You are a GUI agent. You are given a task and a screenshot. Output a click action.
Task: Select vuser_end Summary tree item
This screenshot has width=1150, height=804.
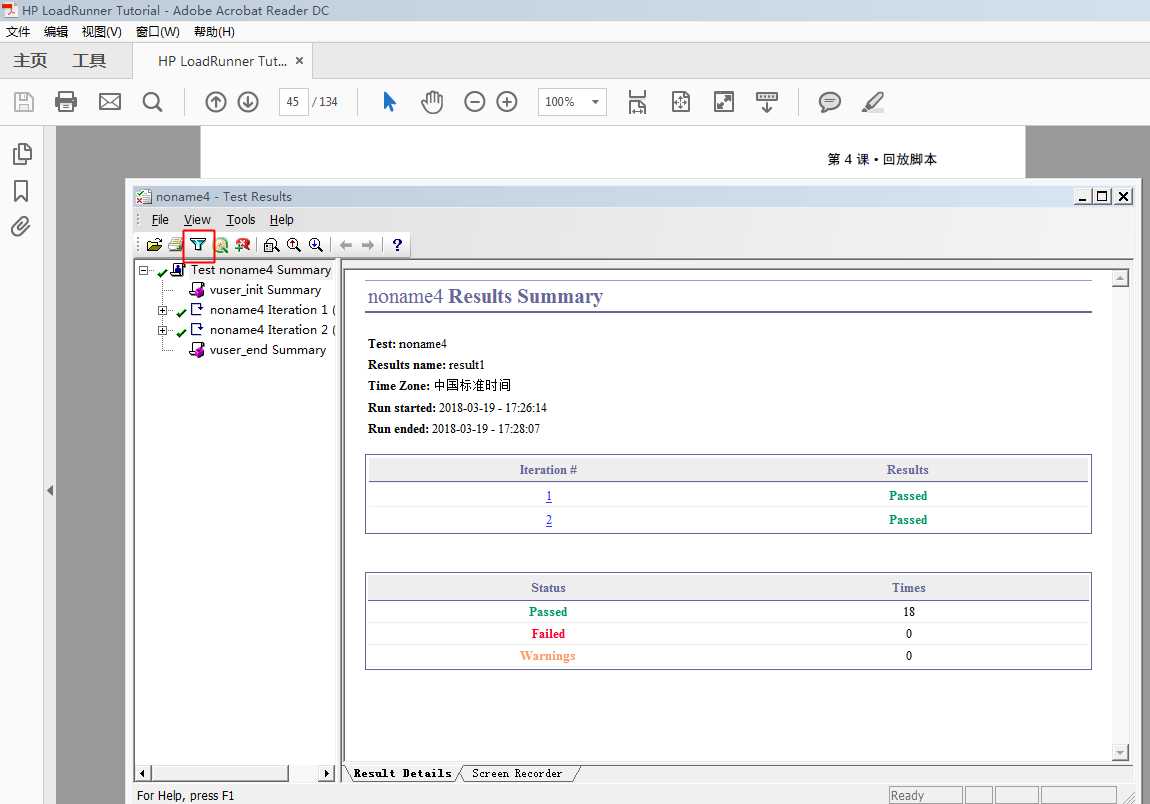point(268,350)
